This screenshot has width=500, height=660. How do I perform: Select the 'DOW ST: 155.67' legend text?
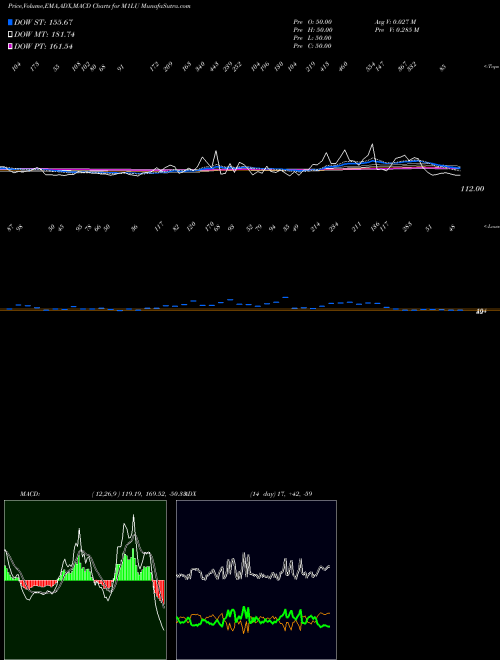coord(43,22)
